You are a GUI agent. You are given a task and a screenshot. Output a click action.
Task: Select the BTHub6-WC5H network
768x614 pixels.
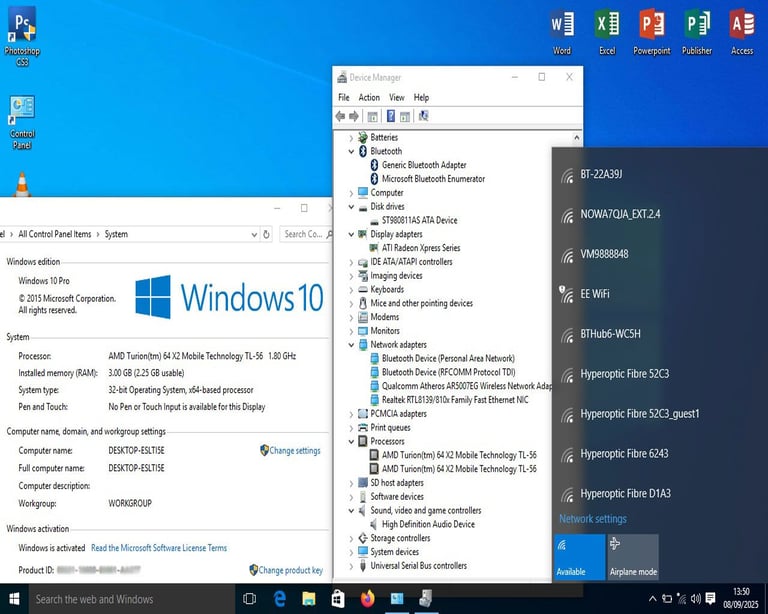coord(660,334)
